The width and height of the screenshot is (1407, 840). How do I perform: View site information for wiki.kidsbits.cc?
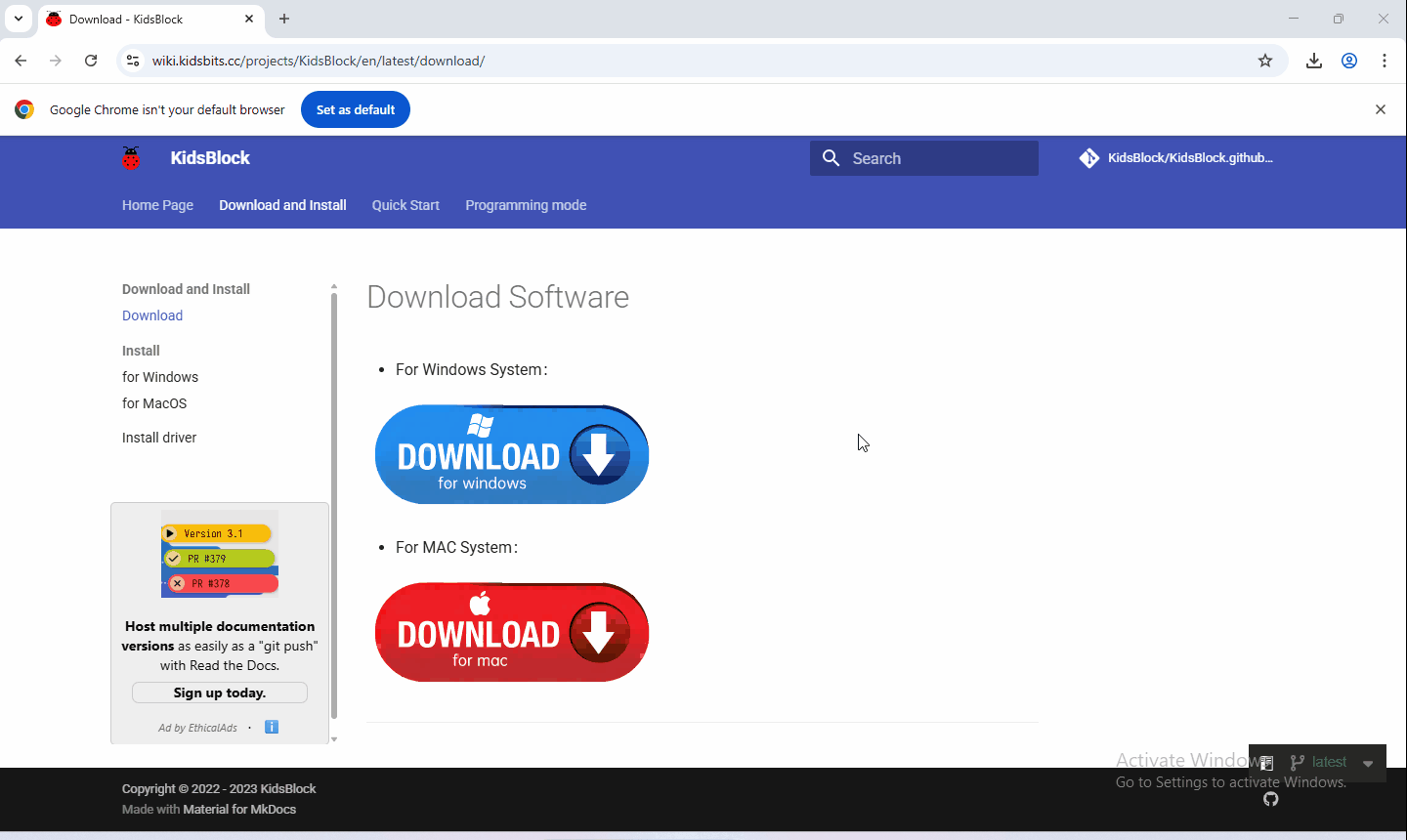point(133,61)
